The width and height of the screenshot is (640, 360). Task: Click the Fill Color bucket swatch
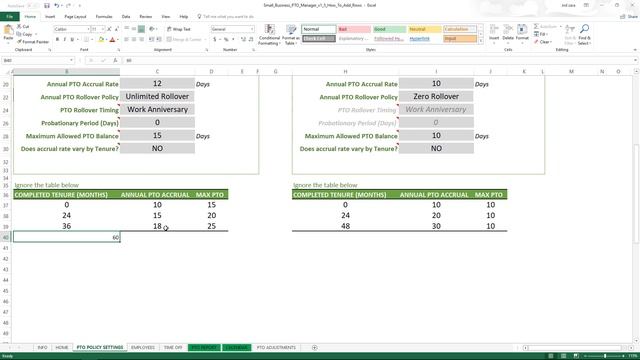(101, 40)
